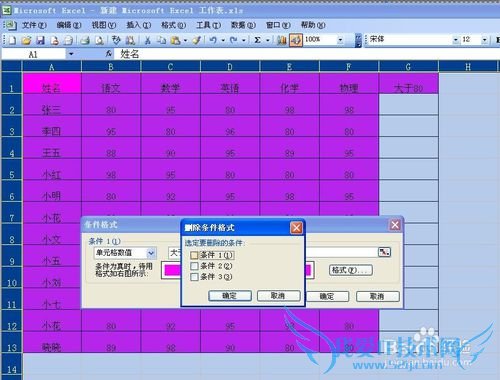Open the 单元格数值 condition type dropdown
The width and height of the screenshot is (500, 380).
tap(151, 253)
